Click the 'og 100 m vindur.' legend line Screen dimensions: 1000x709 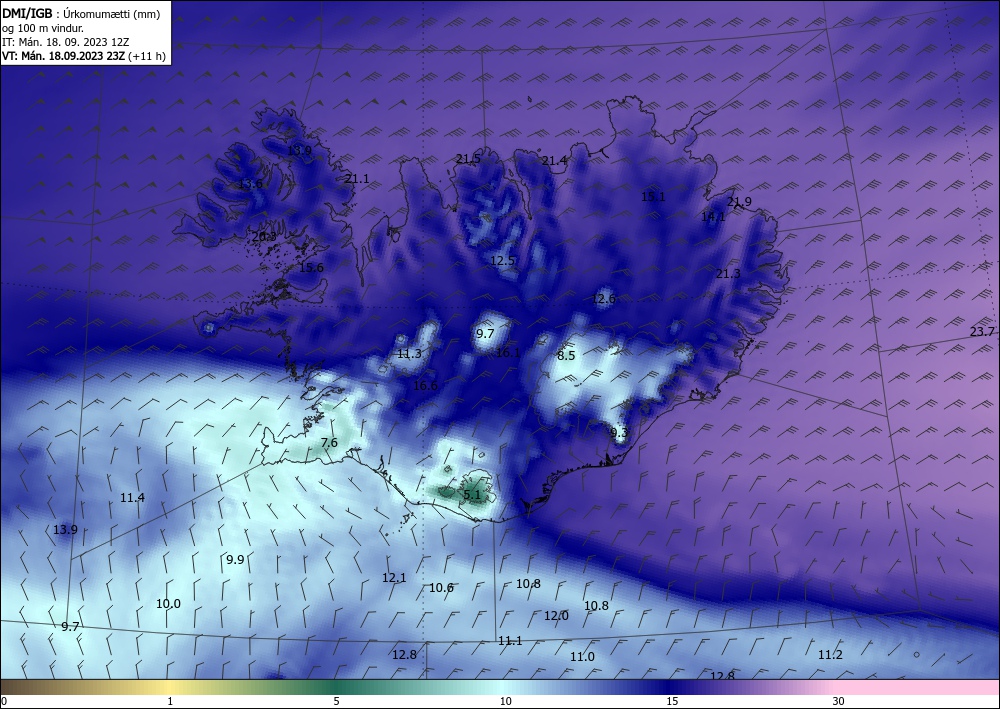(x=43, y=28)
